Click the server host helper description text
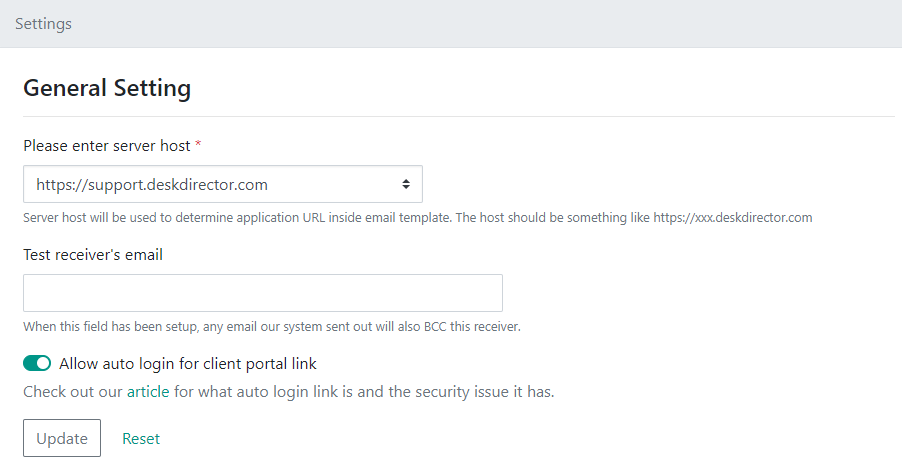The height and width of the screenshot is (472, 902). coord(418,218)
